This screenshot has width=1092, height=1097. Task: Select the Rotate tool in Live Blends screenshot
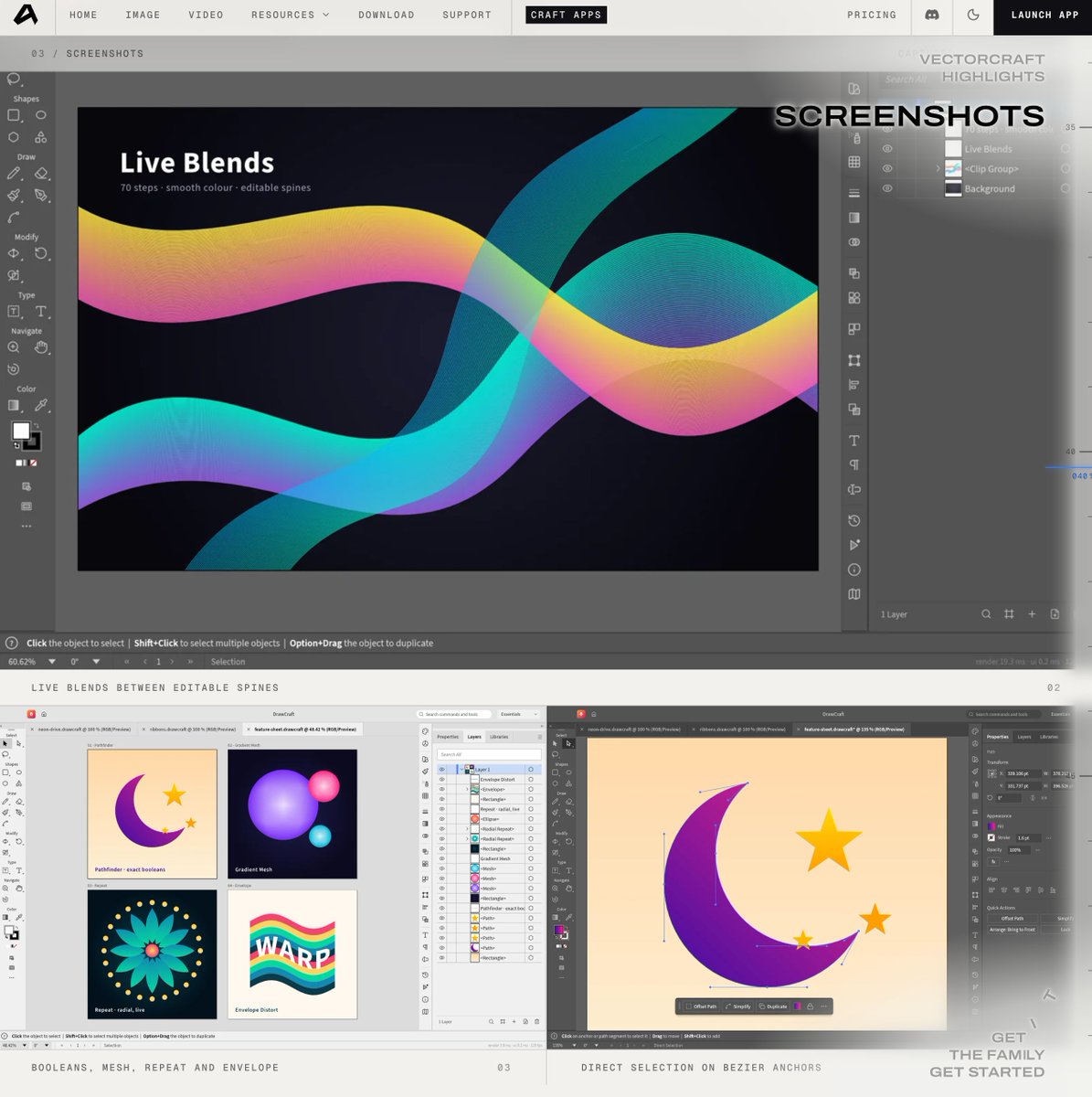pos(41,253)
